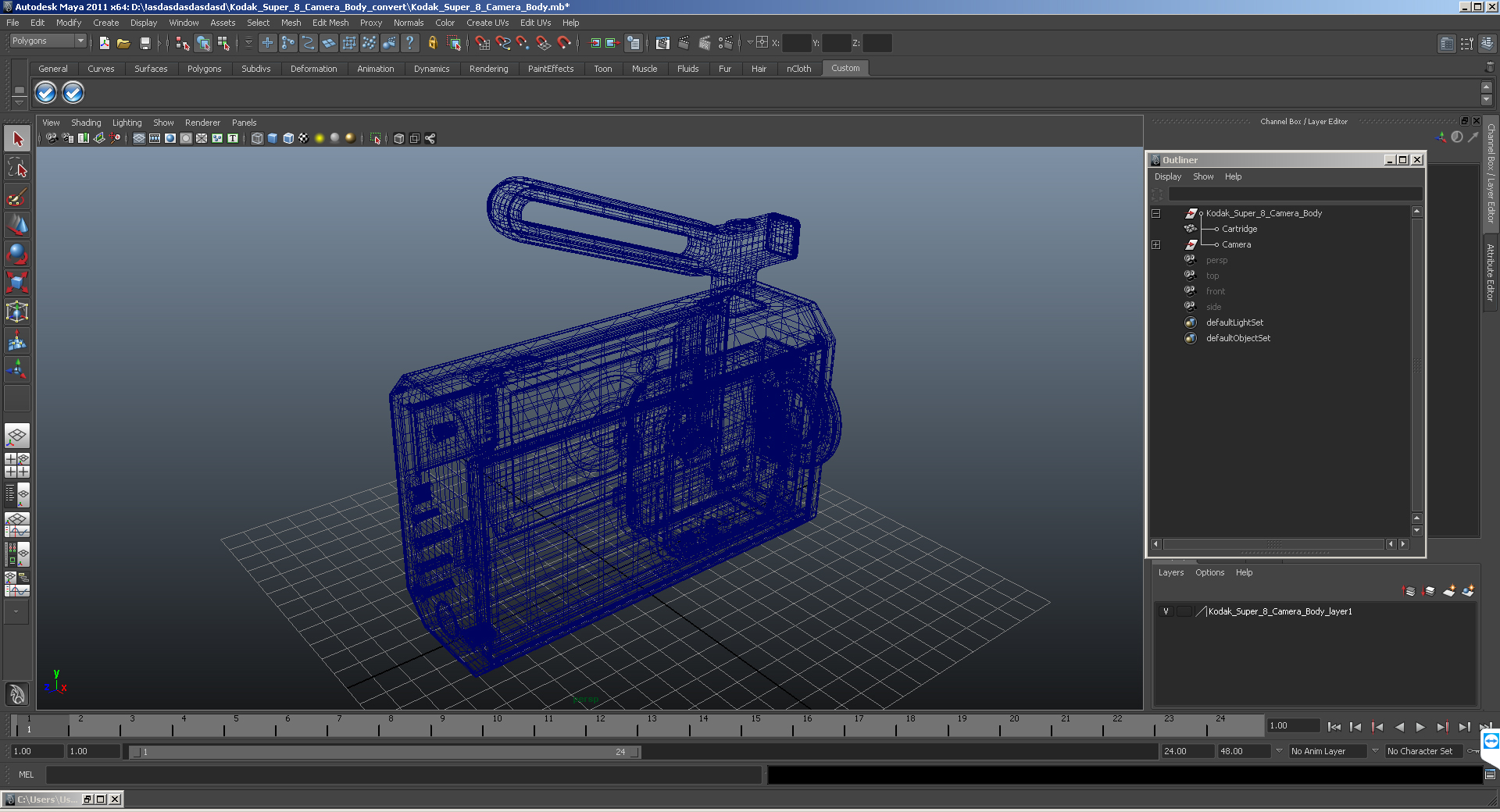The height and width of the screenshot is (812, 1500).
Task: Select the arrow Select tool in toolbox
Action: click(x=17, y=140)
